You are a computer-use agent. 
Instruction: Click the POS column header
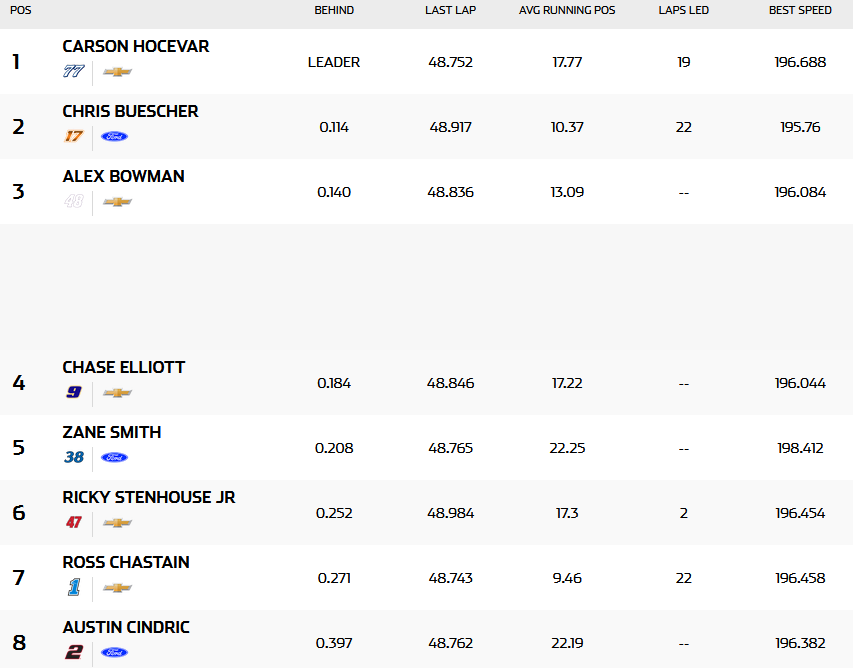20,11
